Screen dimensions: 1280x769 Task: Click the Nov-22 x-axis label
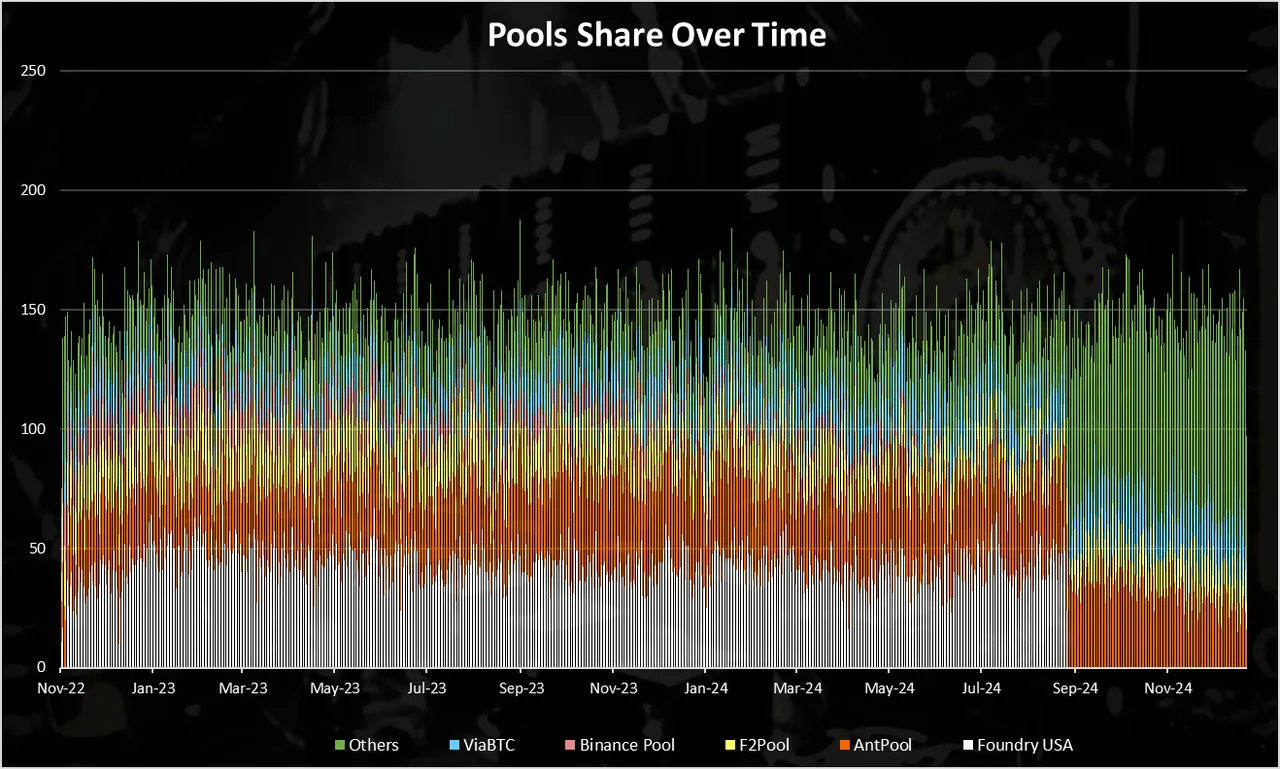(62, 689)
